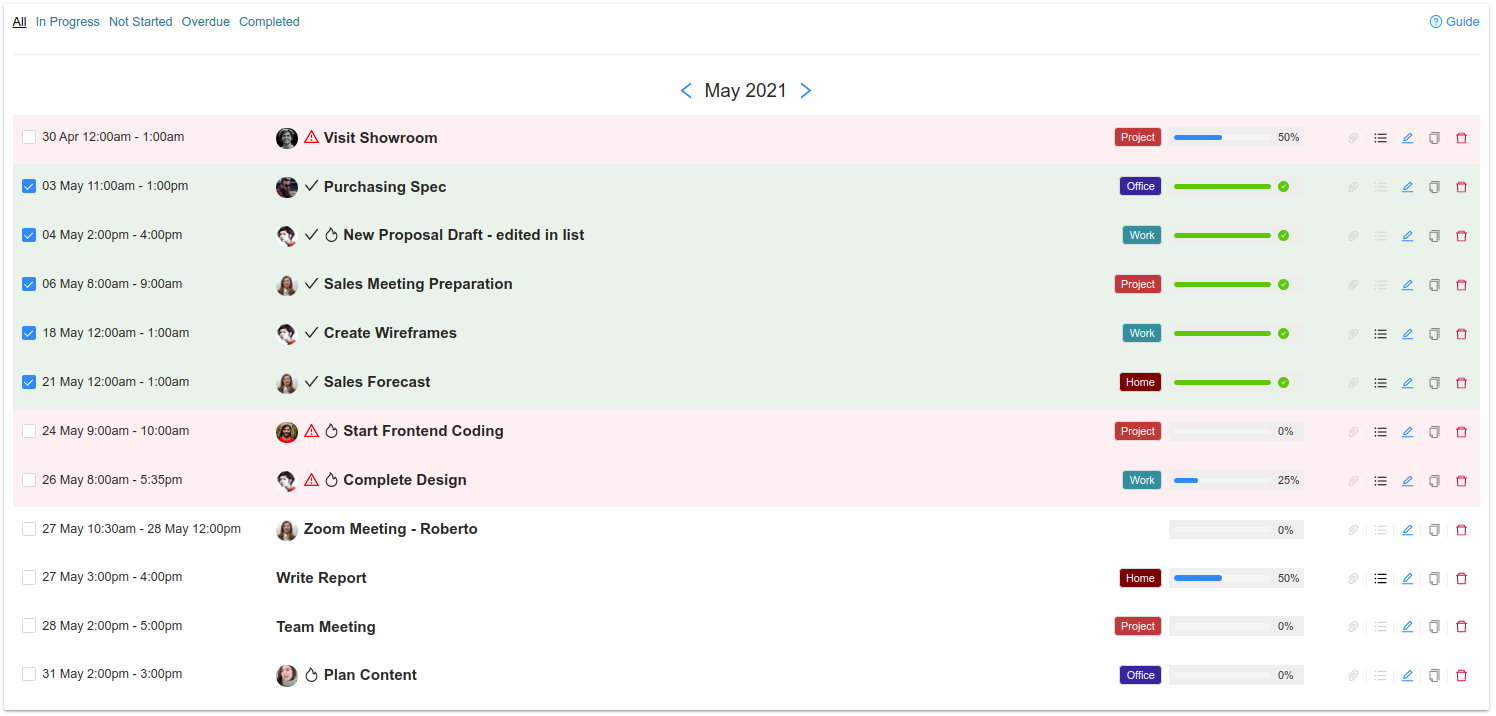Open attachments for Start Frontend Coding
Image resolution: width=1496 pixels, height=716 pixels.
(x=1353, y=432)
